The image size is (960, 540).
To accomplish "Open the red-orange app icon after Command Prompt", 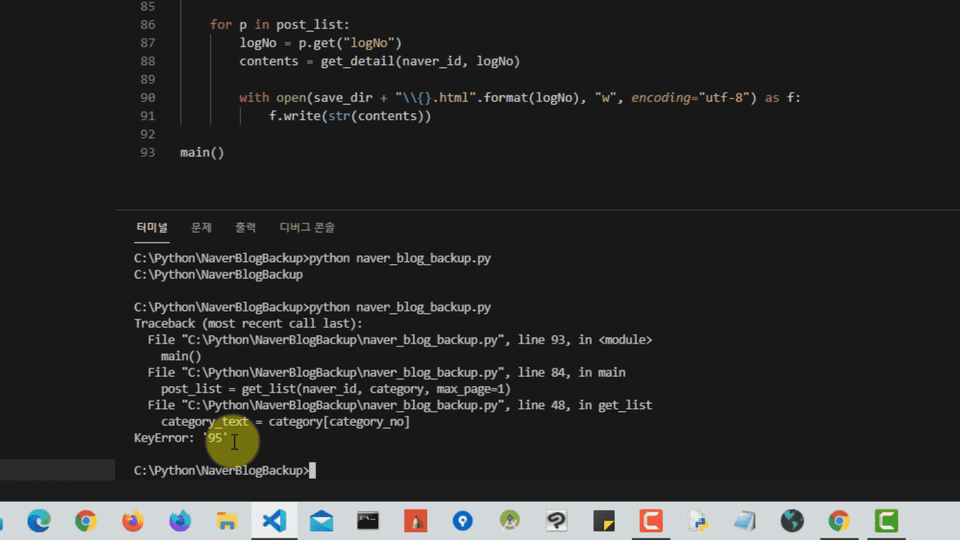I will 415,520.
